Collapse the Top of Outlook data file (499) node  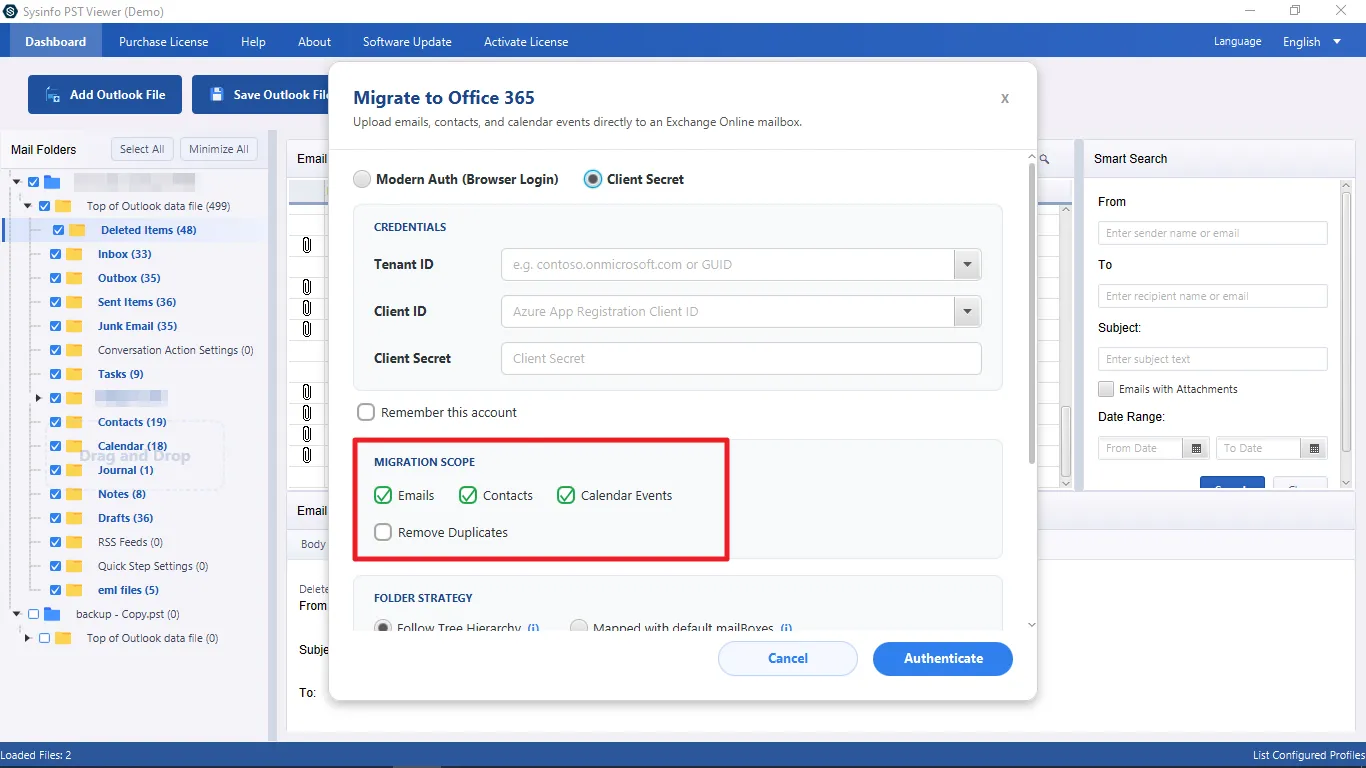28,206
